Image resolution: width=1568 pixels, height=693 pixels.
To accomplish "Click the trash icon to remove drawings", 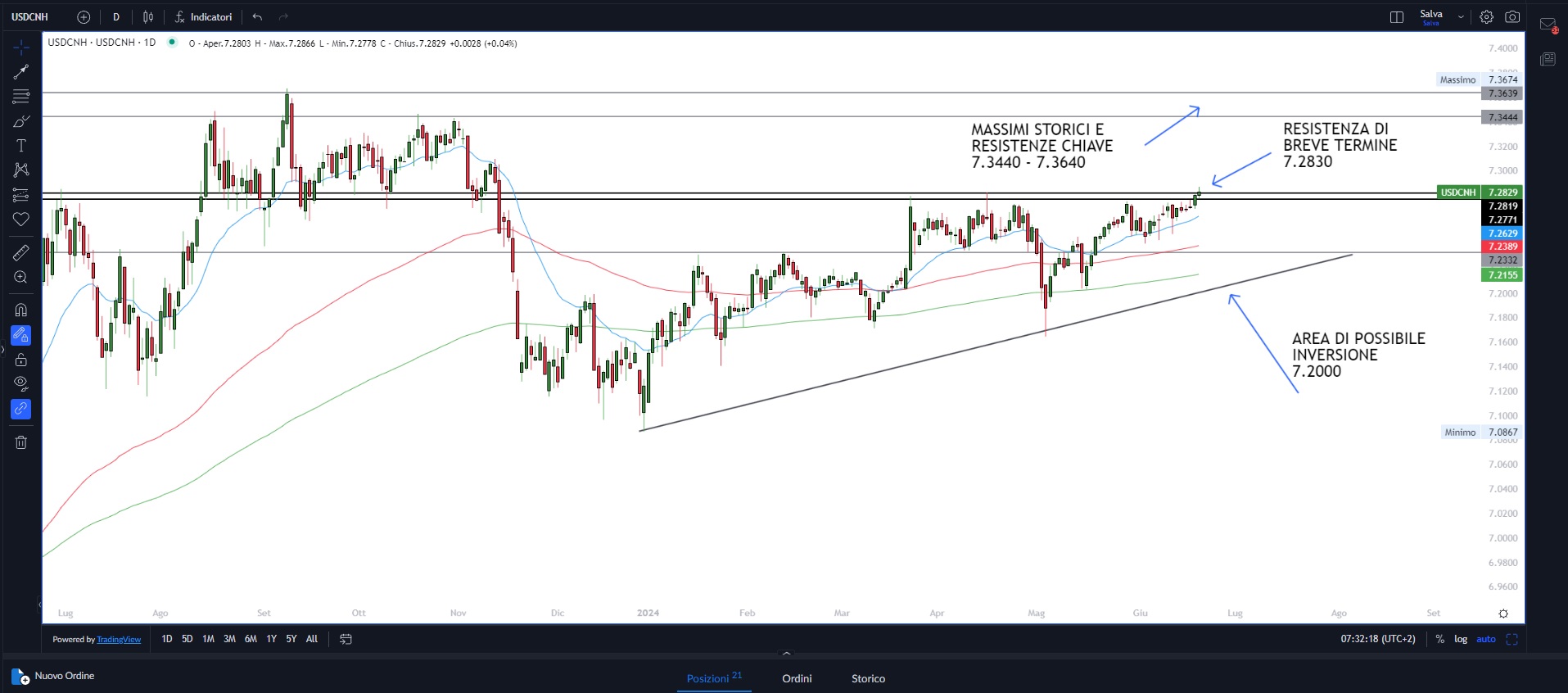I will coord(21,442).
